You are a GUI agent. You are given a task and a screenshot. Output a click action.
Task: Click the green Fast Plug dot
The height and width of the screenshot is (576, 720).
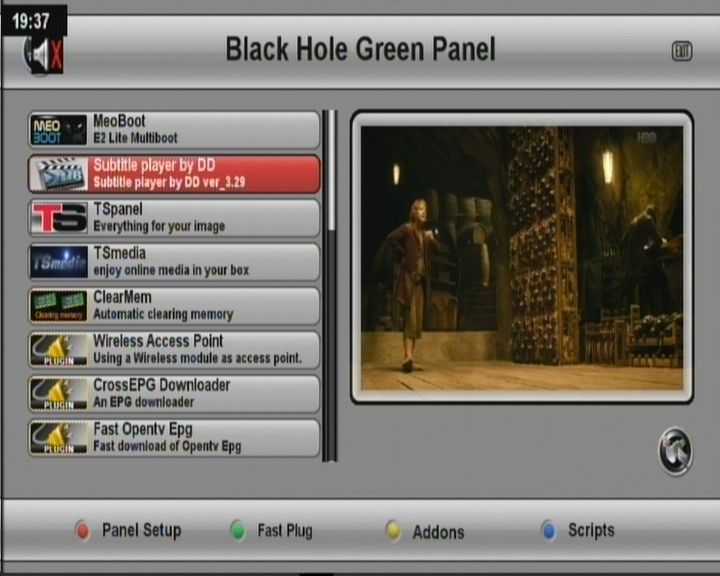238,531
